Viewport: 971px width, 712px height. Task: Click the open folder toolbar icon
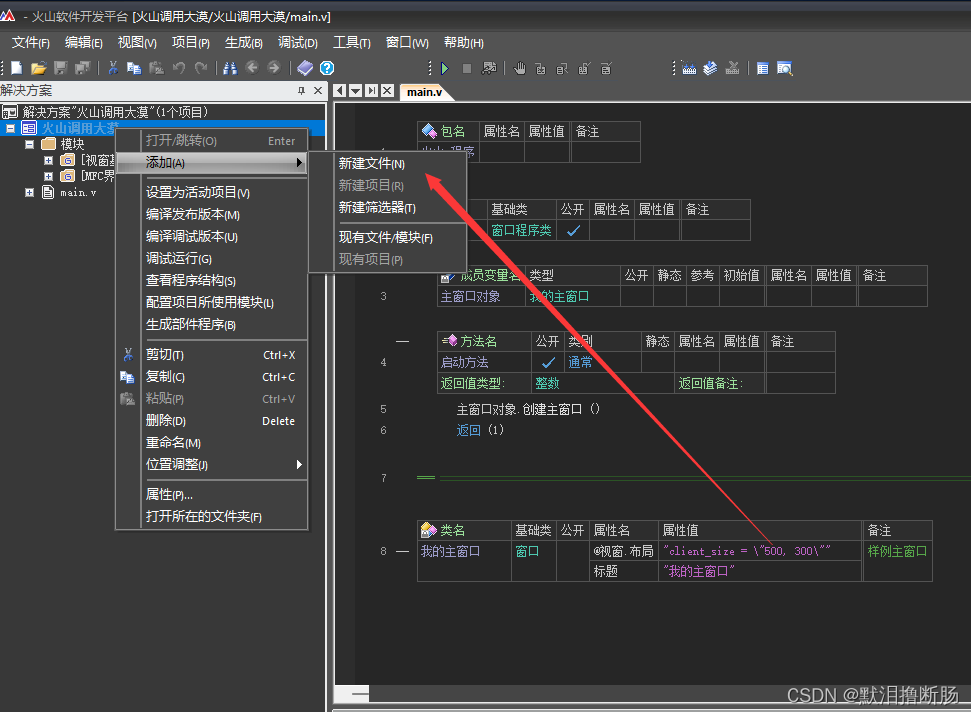click(x=38, y=68)
